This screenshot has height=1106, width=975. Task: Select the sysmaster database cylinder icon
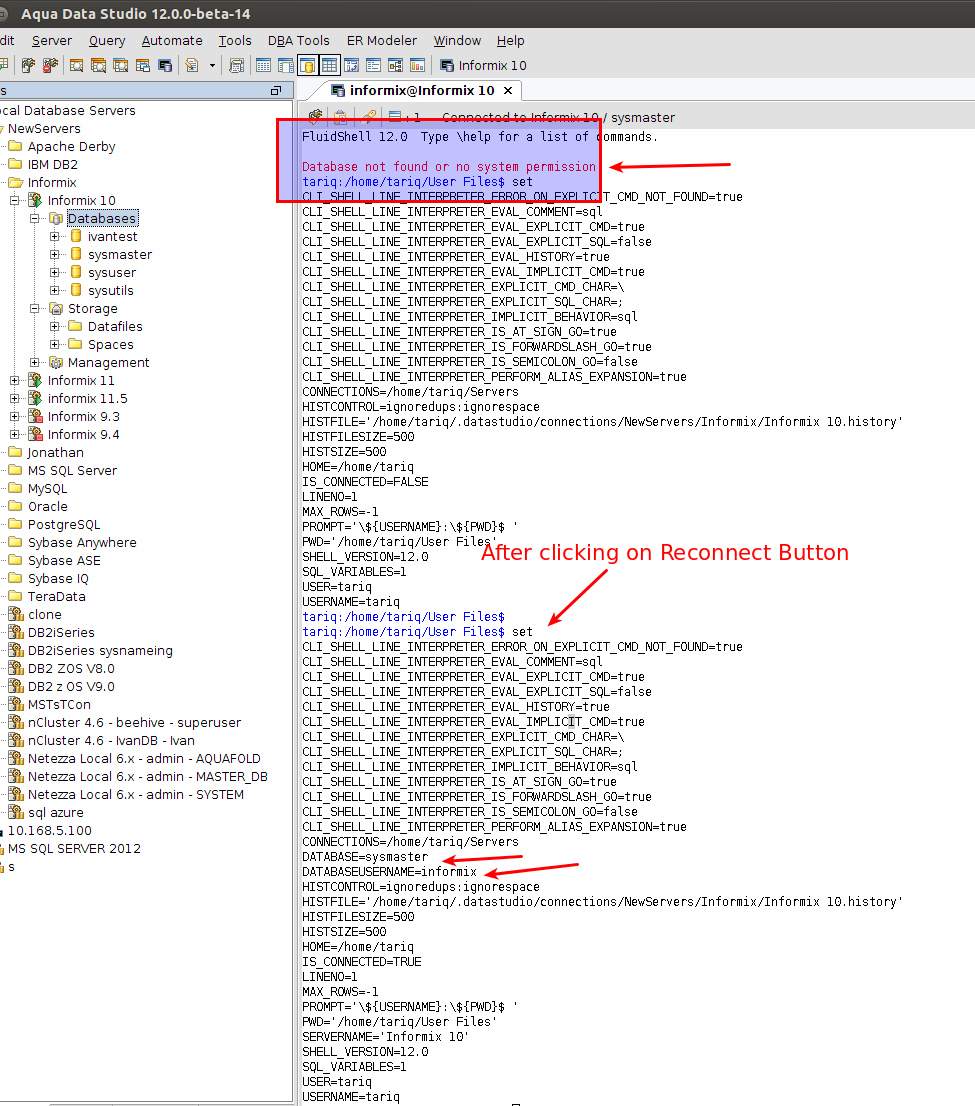[x=75, y=255]
